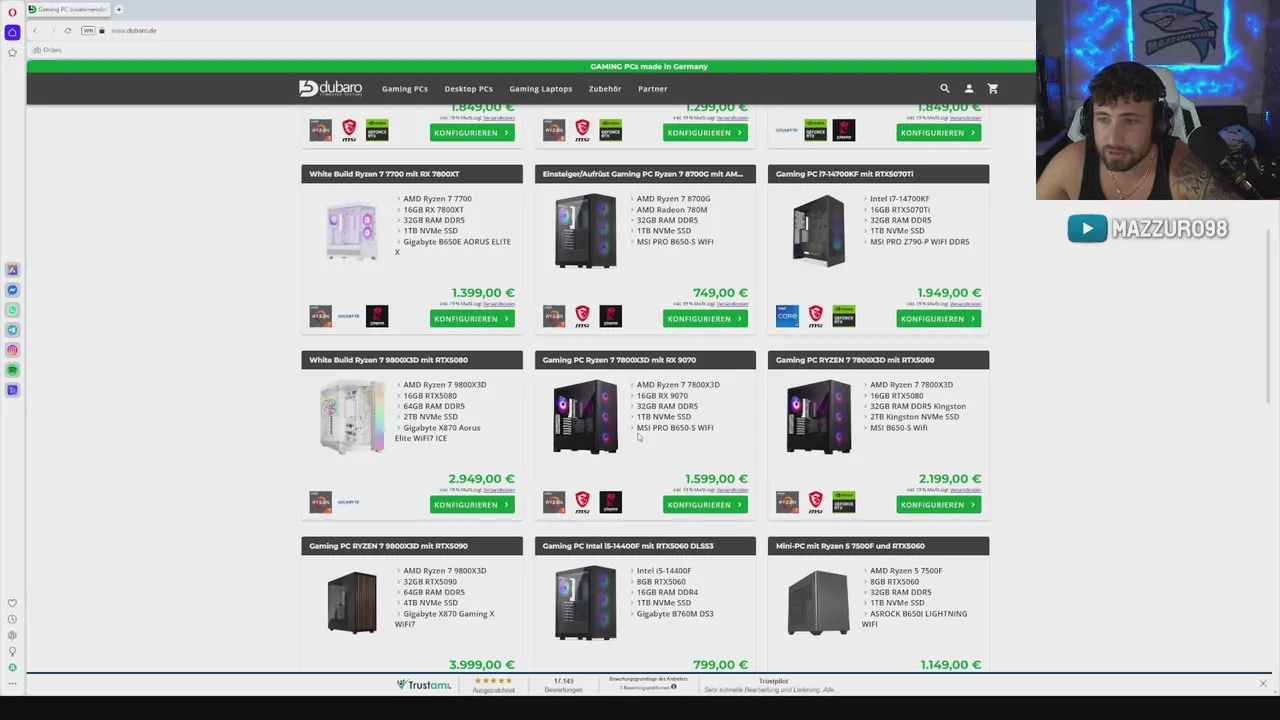The width and height of the screenshot is (1280, 720).
Task: Open the Gaming Laptops menu
Action: point(540,89)
